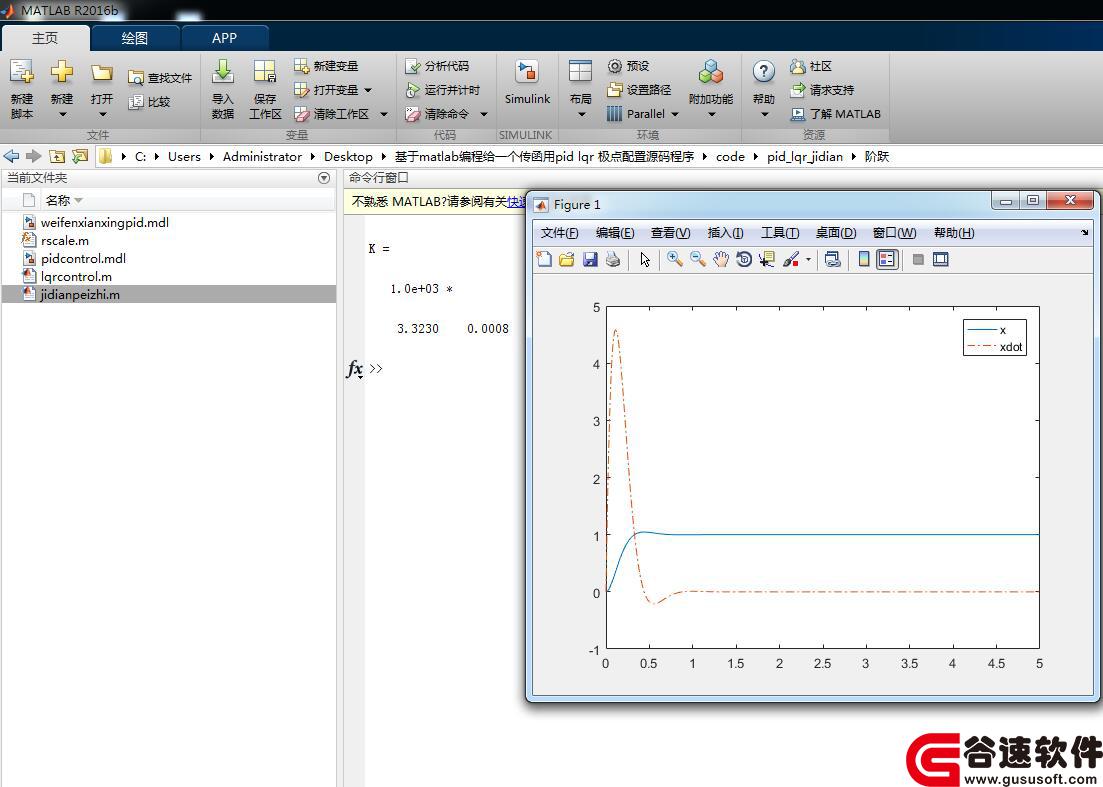Viewport: 1103px width, 787px height.
Task: Go up one folder level icon
Action: coord(57,156)
